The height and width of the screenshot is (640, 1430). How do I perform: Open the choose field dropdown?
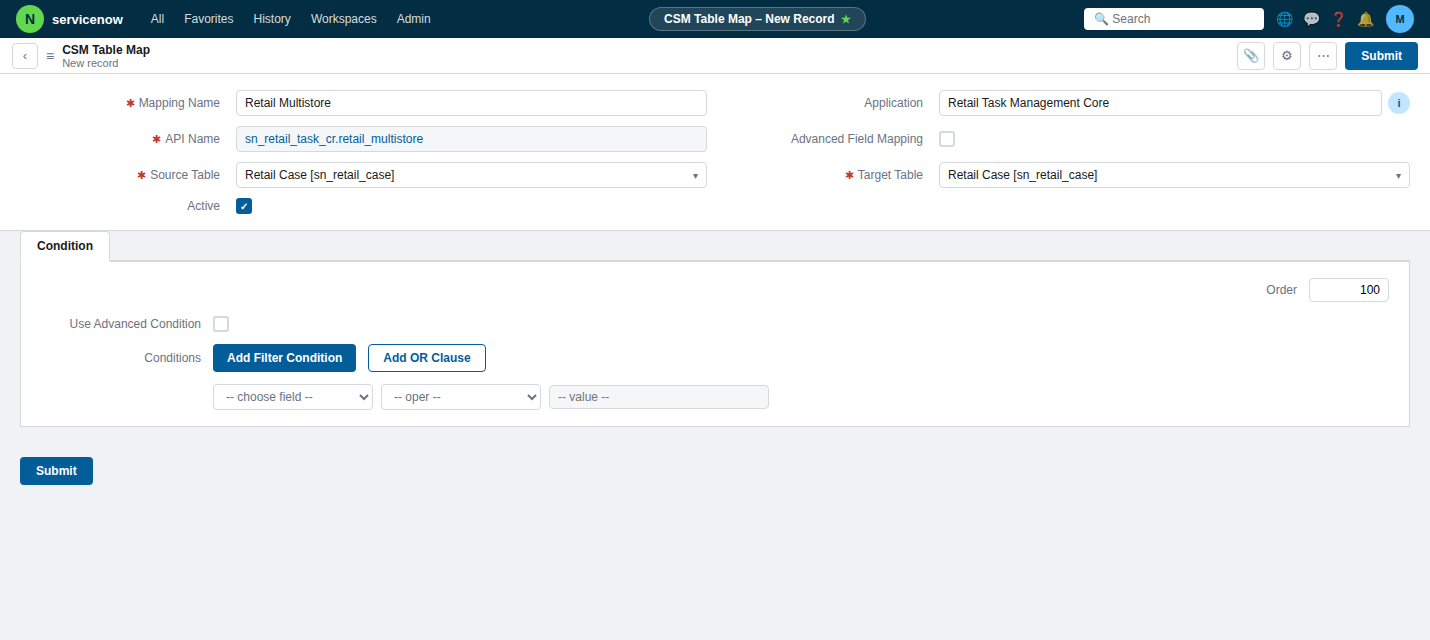pyautogui.click(x=293, y=397)
